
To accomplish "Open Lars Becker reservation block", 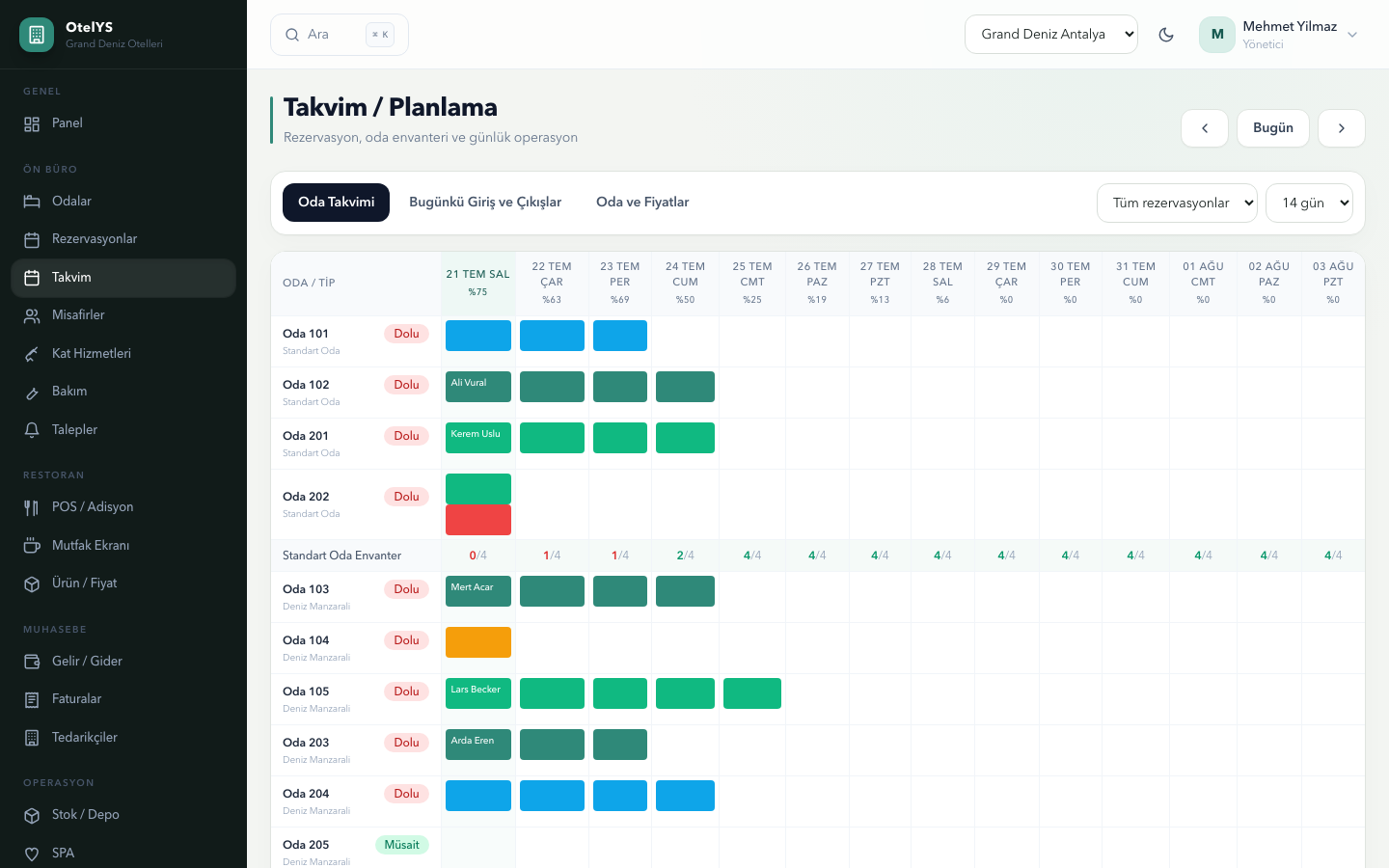I will [x=478, y=693].
